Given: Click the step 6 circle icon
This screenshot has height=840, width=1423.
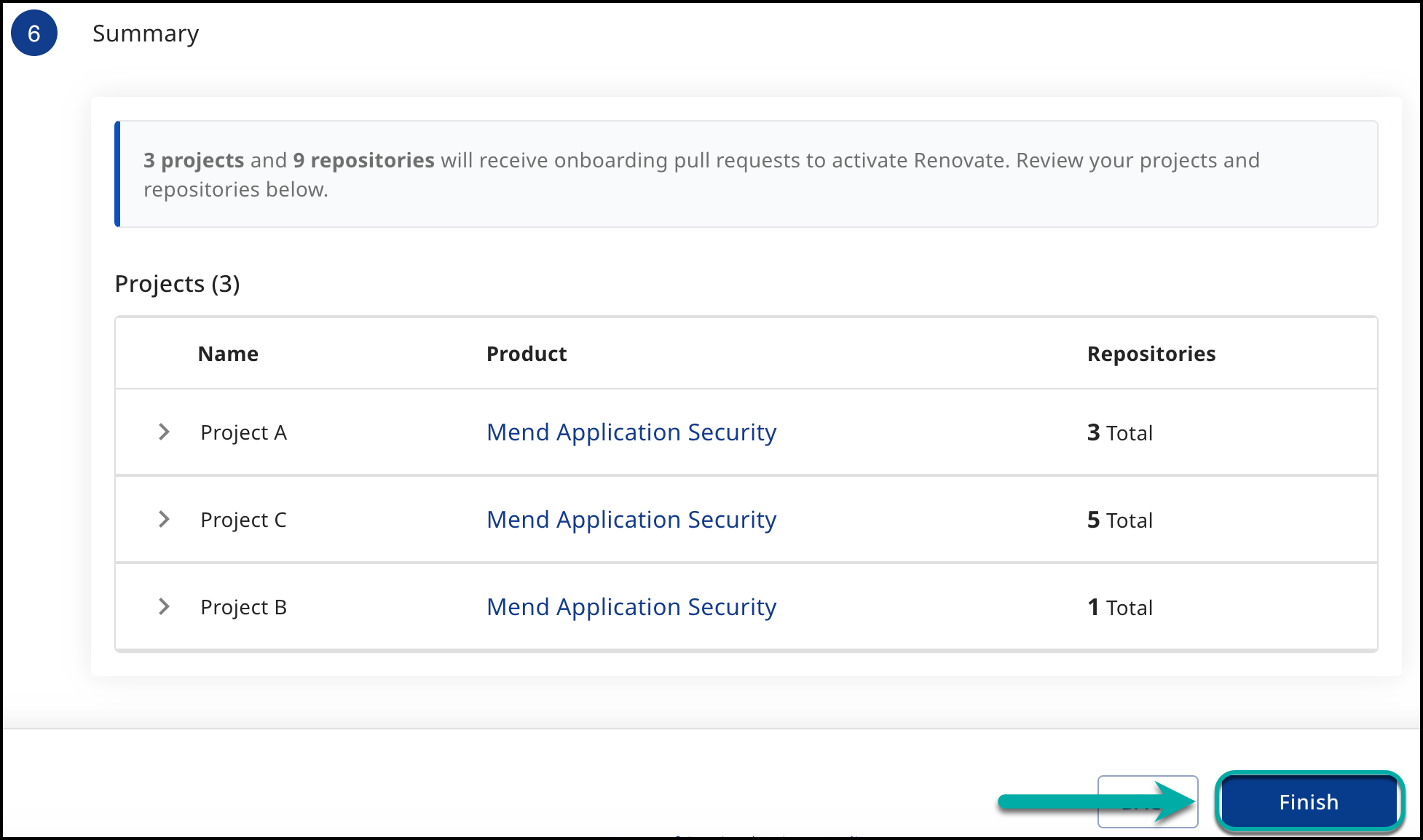Looking at the screenshot, I should point(34,33).
